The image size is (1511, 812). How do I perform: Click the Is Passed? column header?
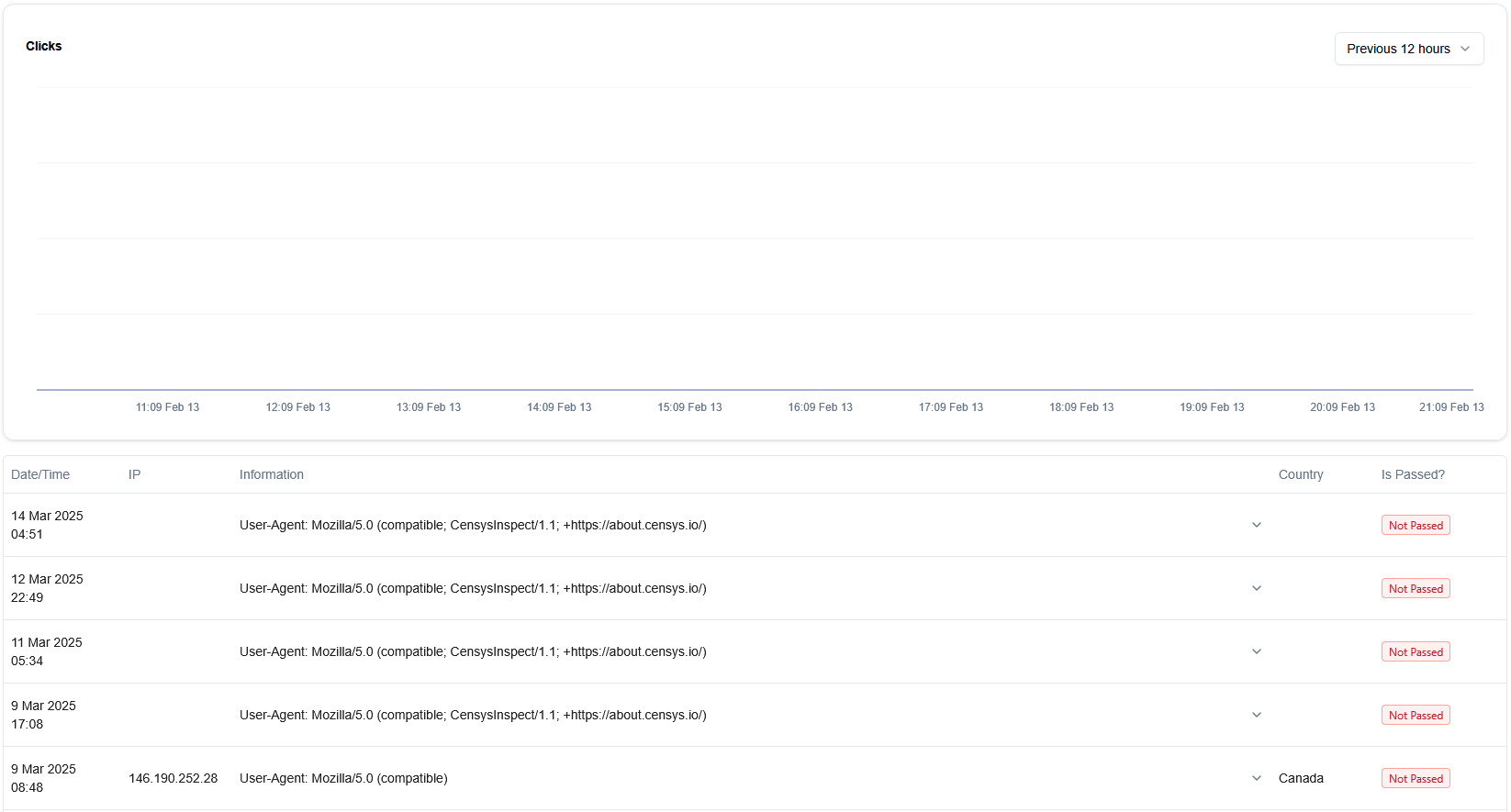pyautogui.click(x=1412, y=474)
